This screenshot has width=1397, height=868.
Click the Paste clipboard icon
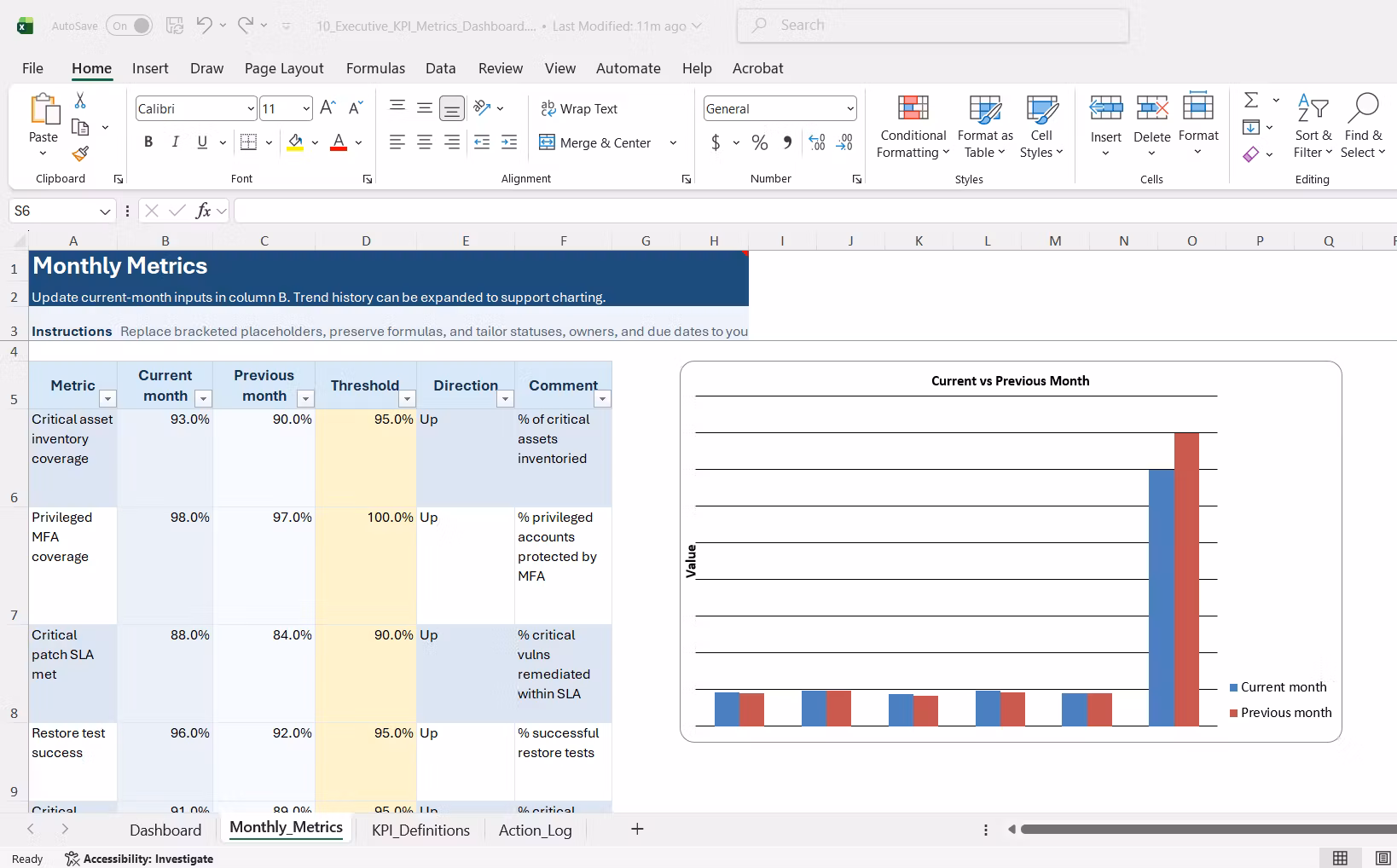pyautogui.click(x=43, y=111)
